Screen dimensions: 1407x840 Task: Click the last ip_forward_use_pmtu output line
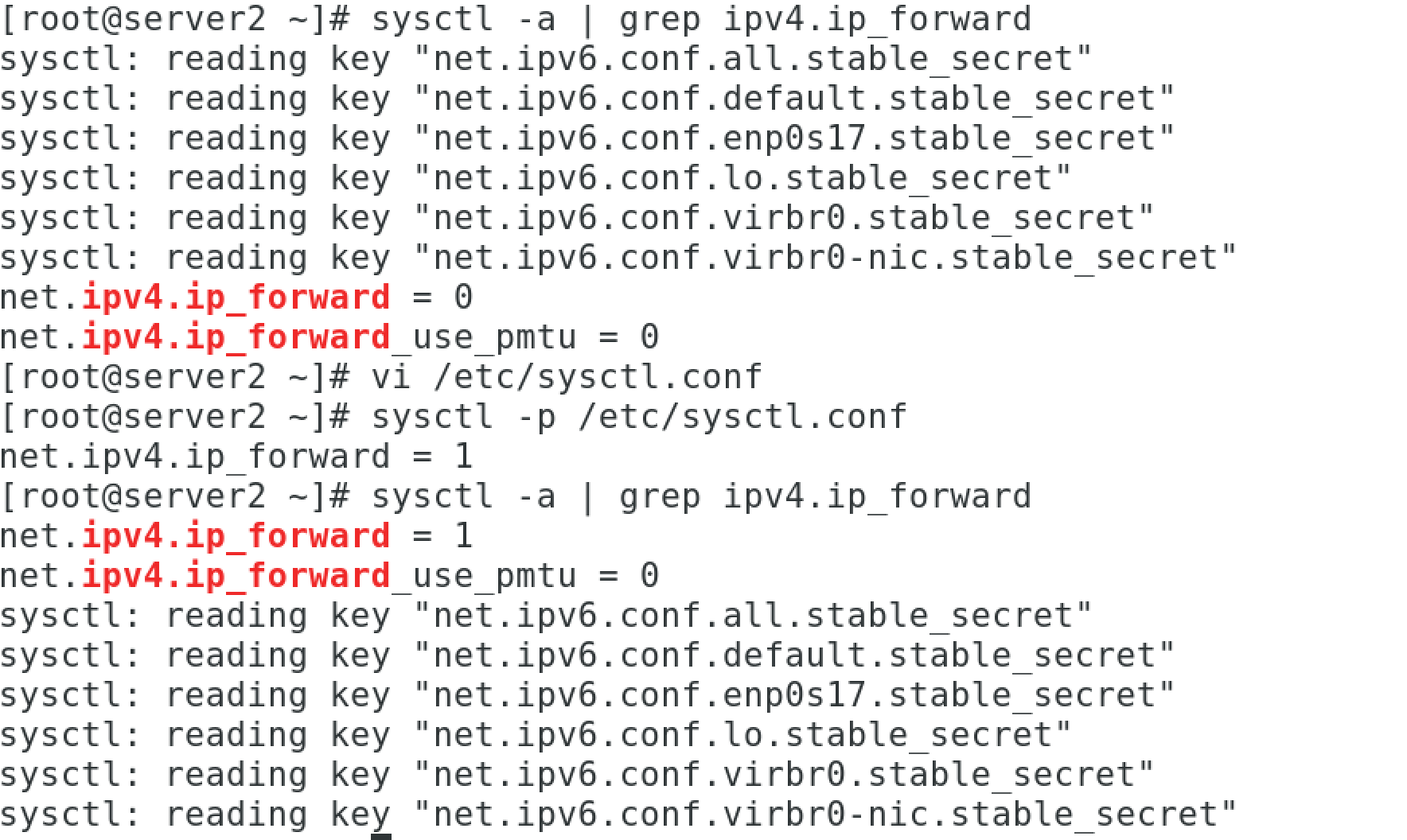(x=329, y=575)
